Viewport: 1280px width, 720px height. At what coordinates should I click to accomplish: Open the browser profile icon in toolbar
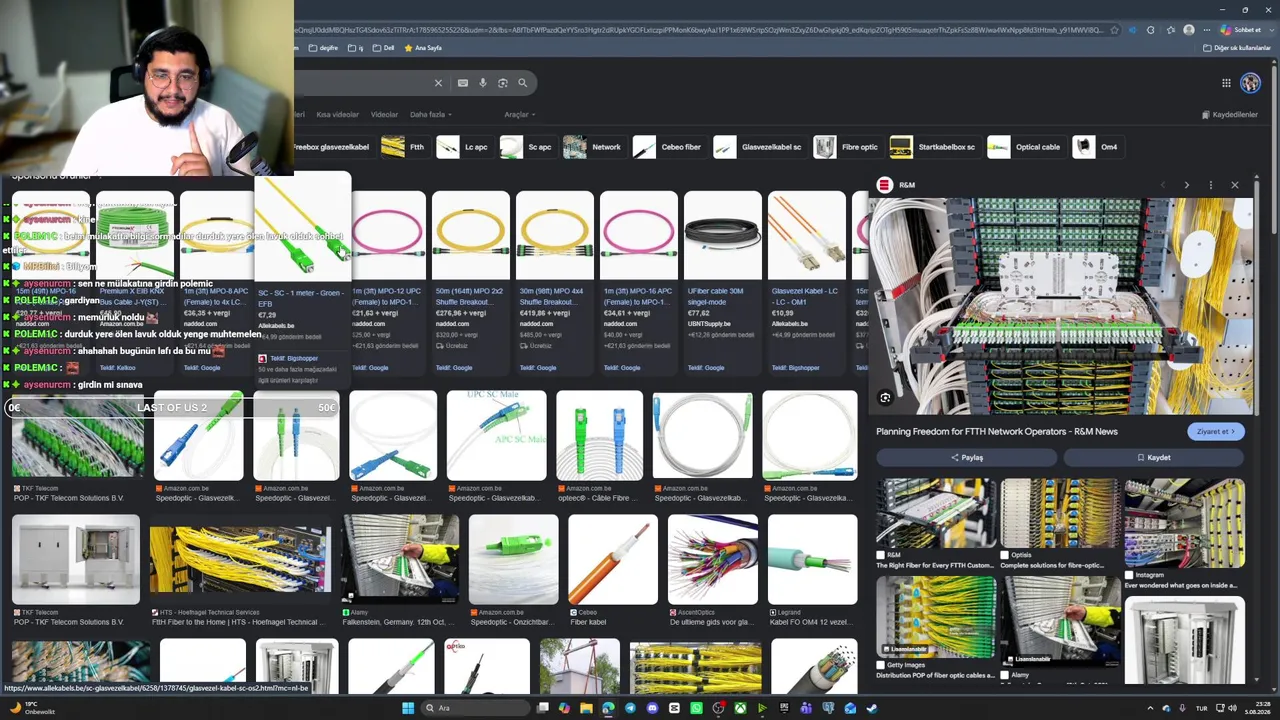tap(1188, 30)
